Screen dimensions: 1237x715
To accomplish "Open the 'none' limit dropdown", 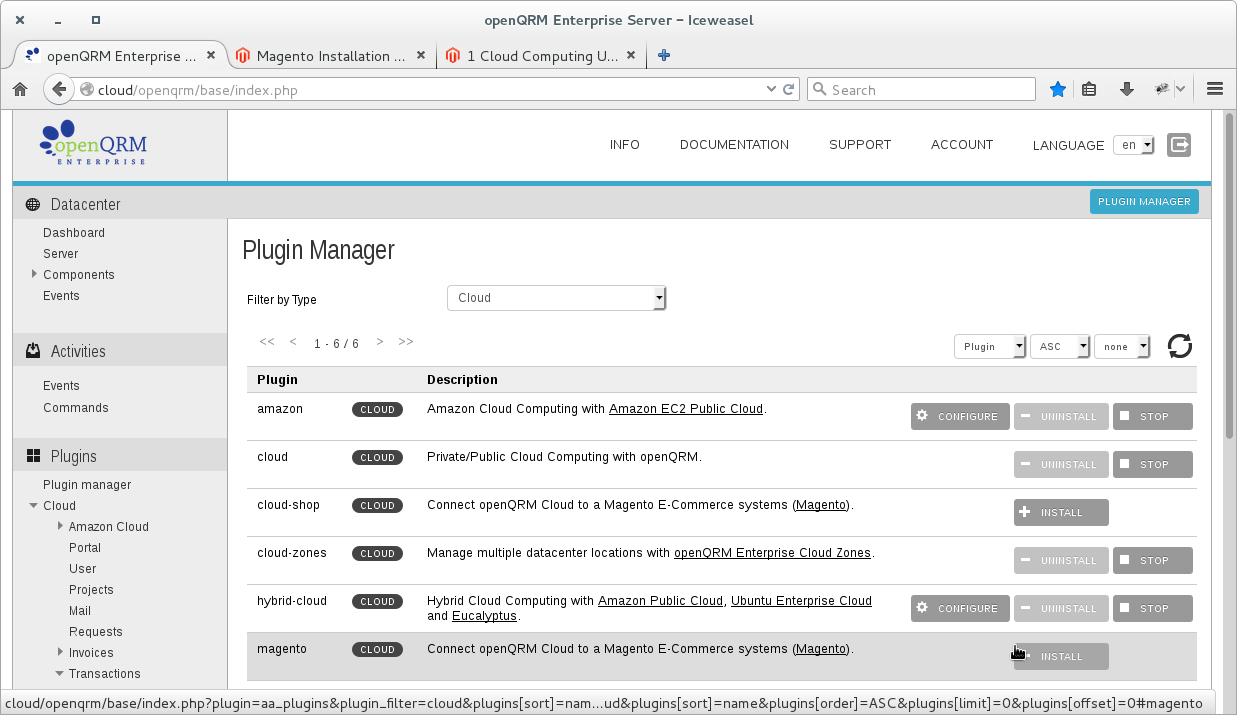I will pyautogui.click(x=1122, y=346).
